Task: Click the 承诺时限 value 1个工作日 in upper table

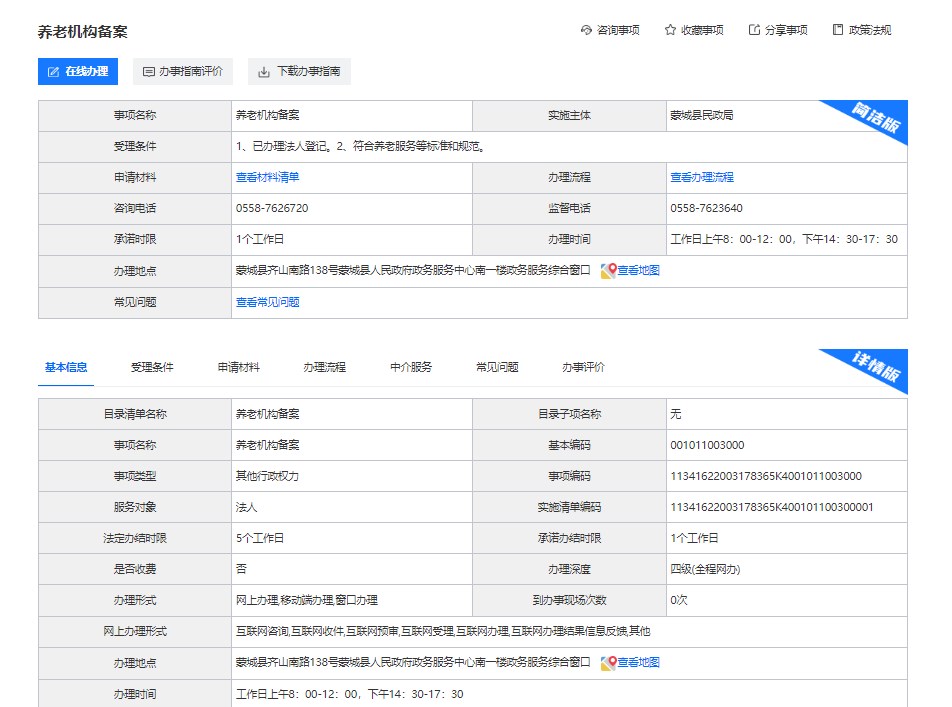Action: (x=259, y=239)
